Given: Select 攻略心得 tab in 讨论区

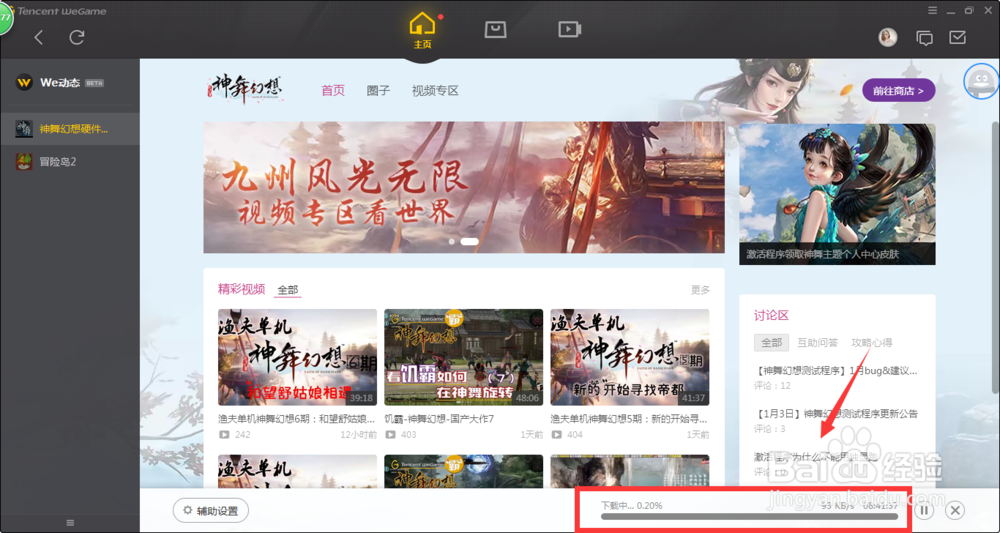Looking at the screenshot, I should (x=872, y=343).
